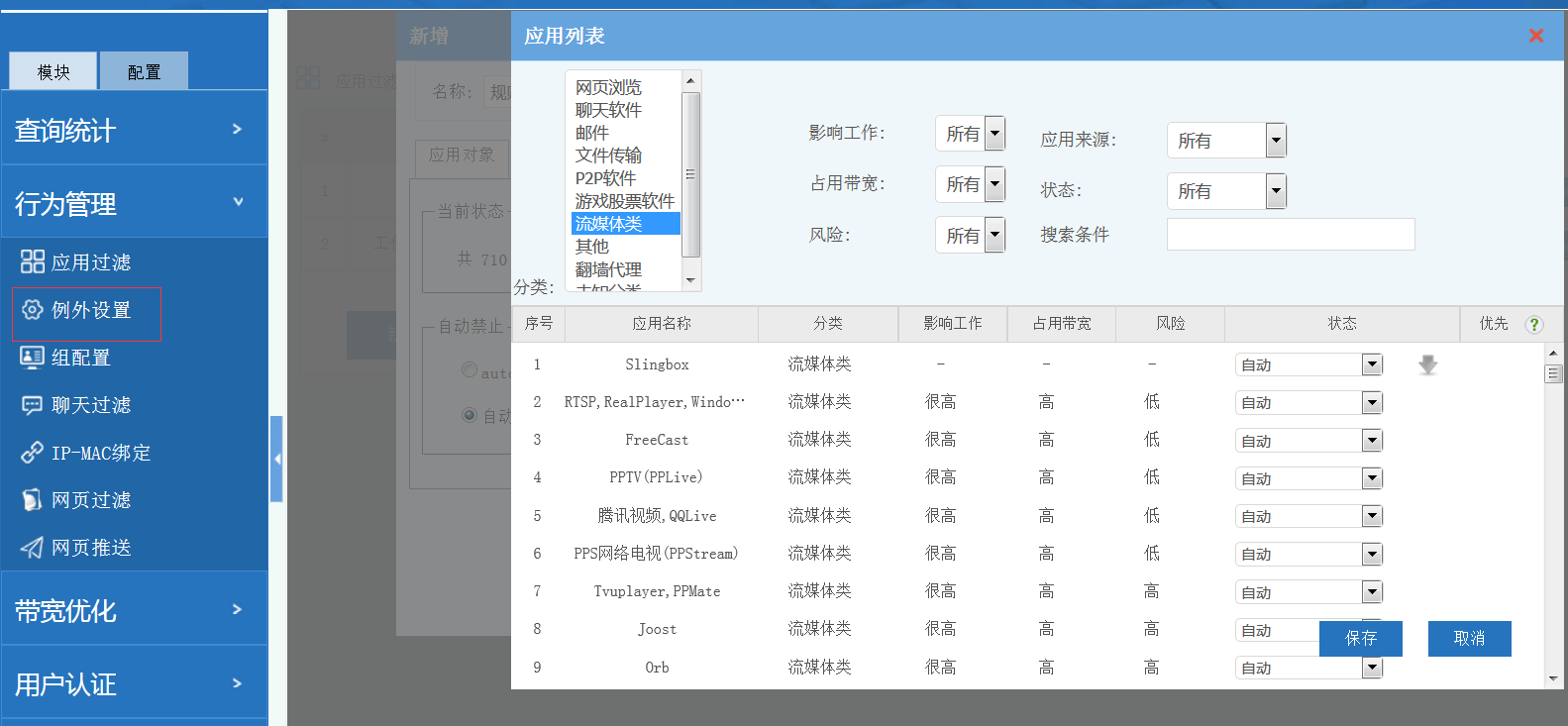This screenshot has width=1568, height=726.
Task: Switch to the 配置 tab
Action: pyautogui.click(x=144, y=71)
